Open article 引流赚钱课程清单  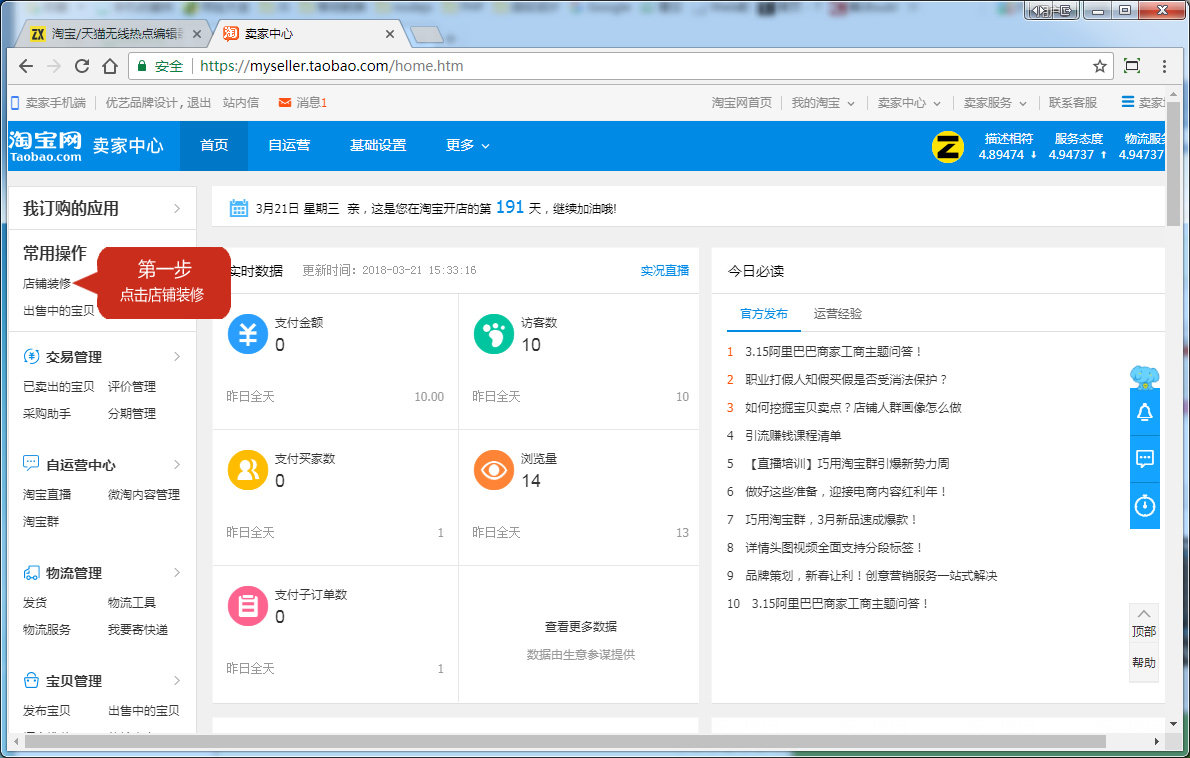(793, 435)
